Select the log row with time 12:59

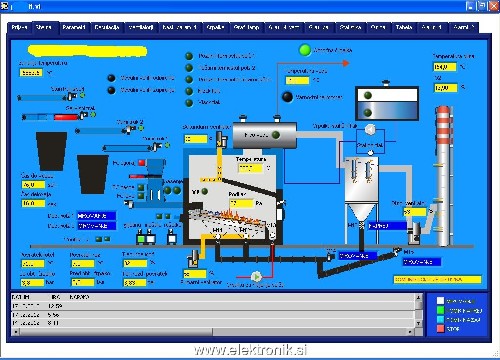[213, 306]
